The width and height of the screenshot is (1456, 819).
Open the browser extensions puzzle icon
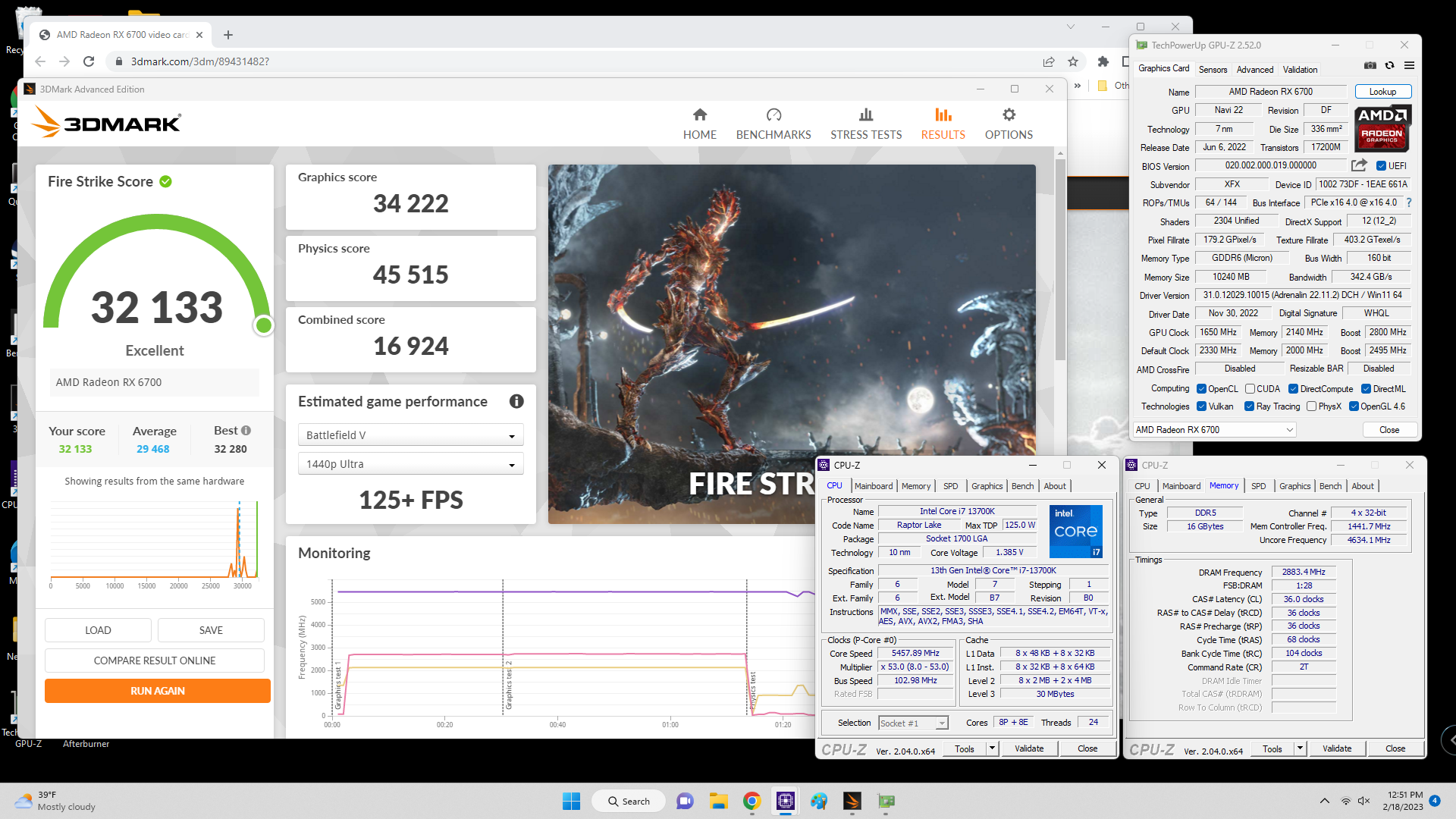[x=1103, y=61]
